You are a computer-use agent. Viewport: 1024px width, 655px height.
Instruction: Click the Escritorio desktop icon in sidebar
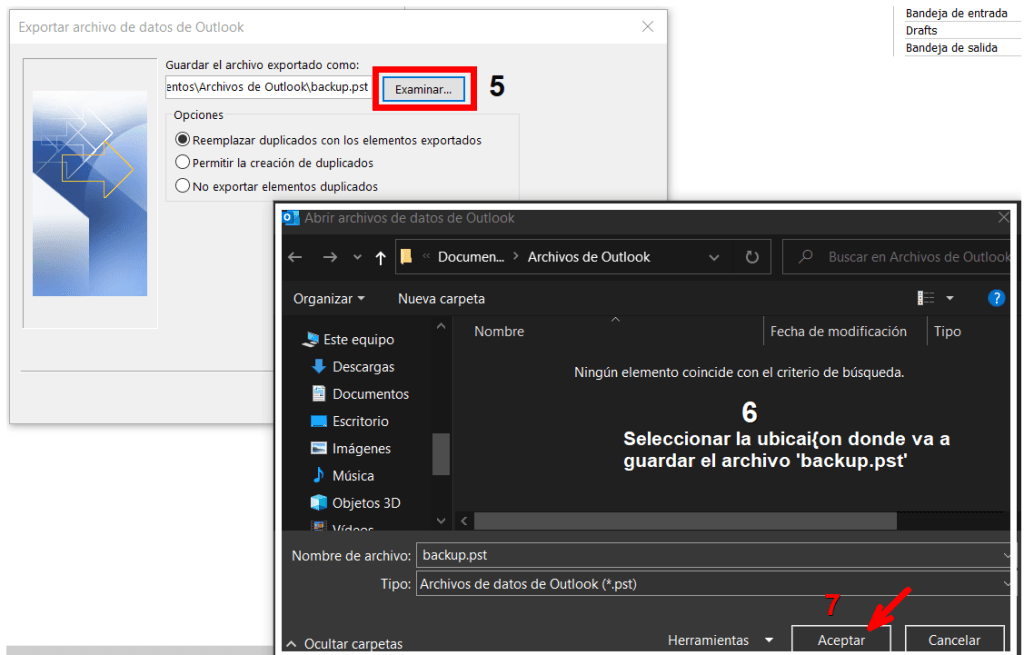click(319, 421)
